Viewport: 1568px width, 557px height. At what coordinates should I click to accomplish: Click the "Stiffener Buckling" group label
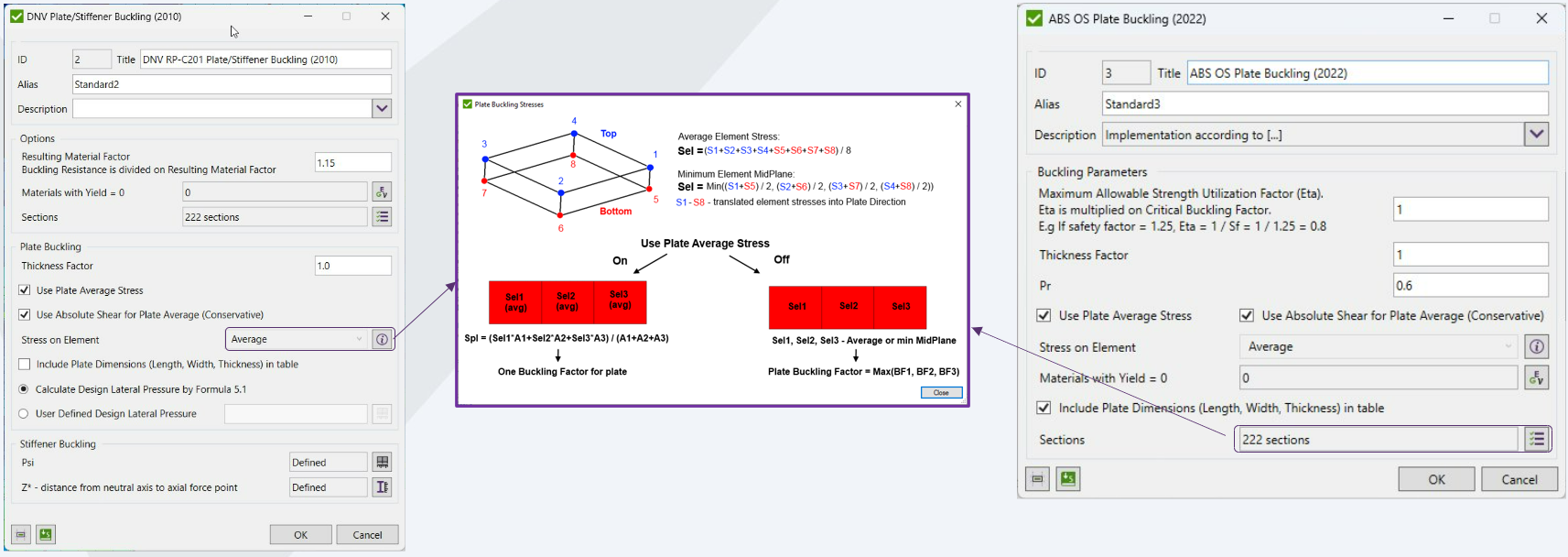(x=58, y=444)
